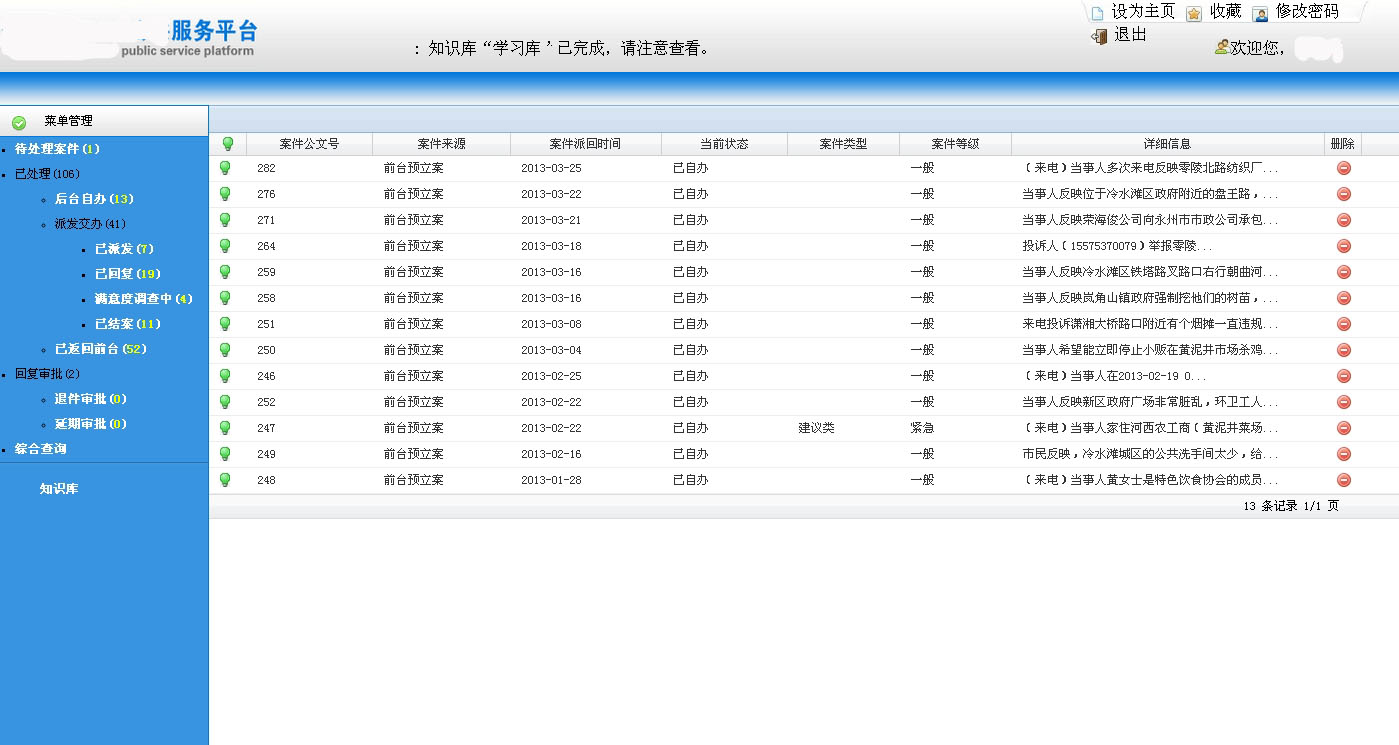Collapse the 已处理 (106) tree node

tap(47, 174)
